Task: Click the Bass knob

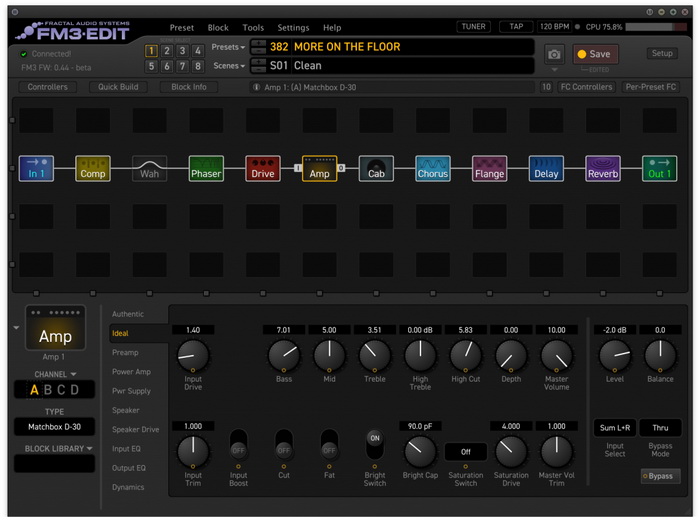Action: click(x=284, y=355)
